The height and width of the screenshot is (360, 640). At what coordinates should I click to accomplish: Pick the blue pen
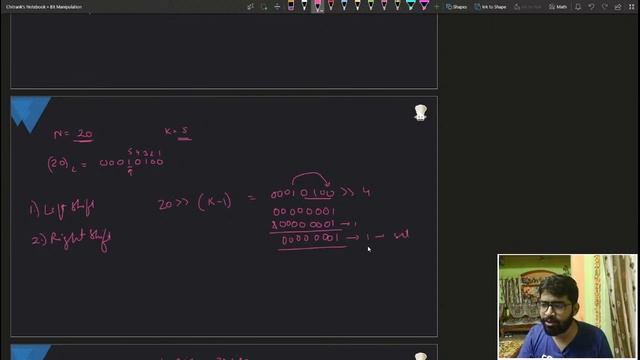pos(344,6)
